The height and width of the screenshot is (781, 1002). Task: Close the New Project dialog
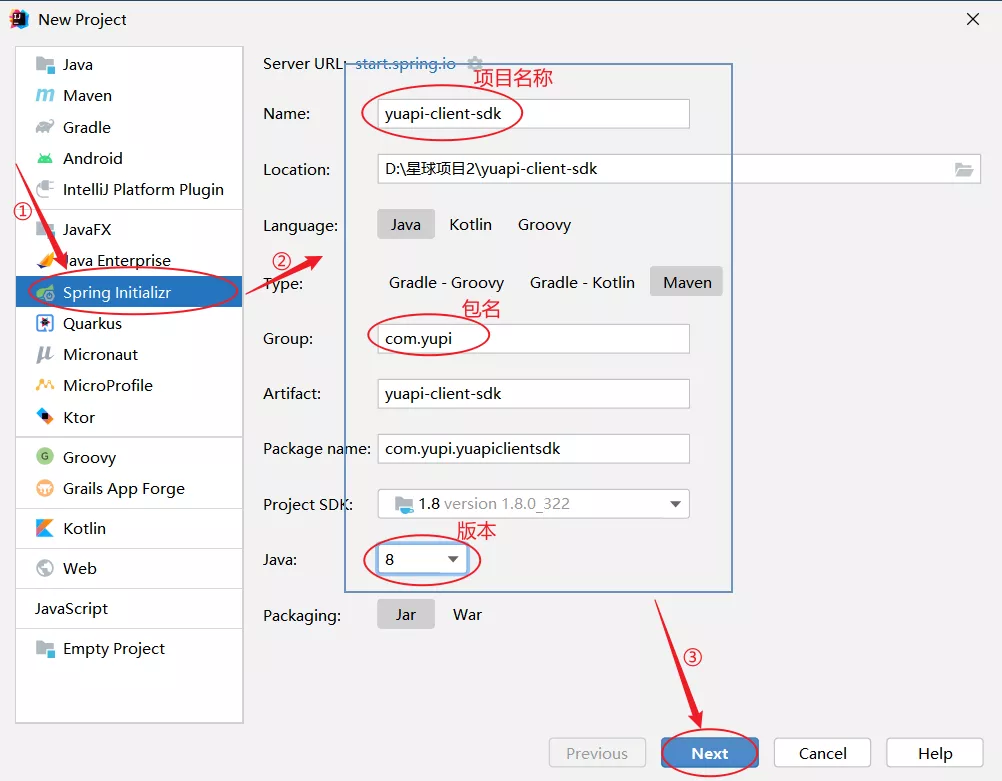(x=973, y=19)
